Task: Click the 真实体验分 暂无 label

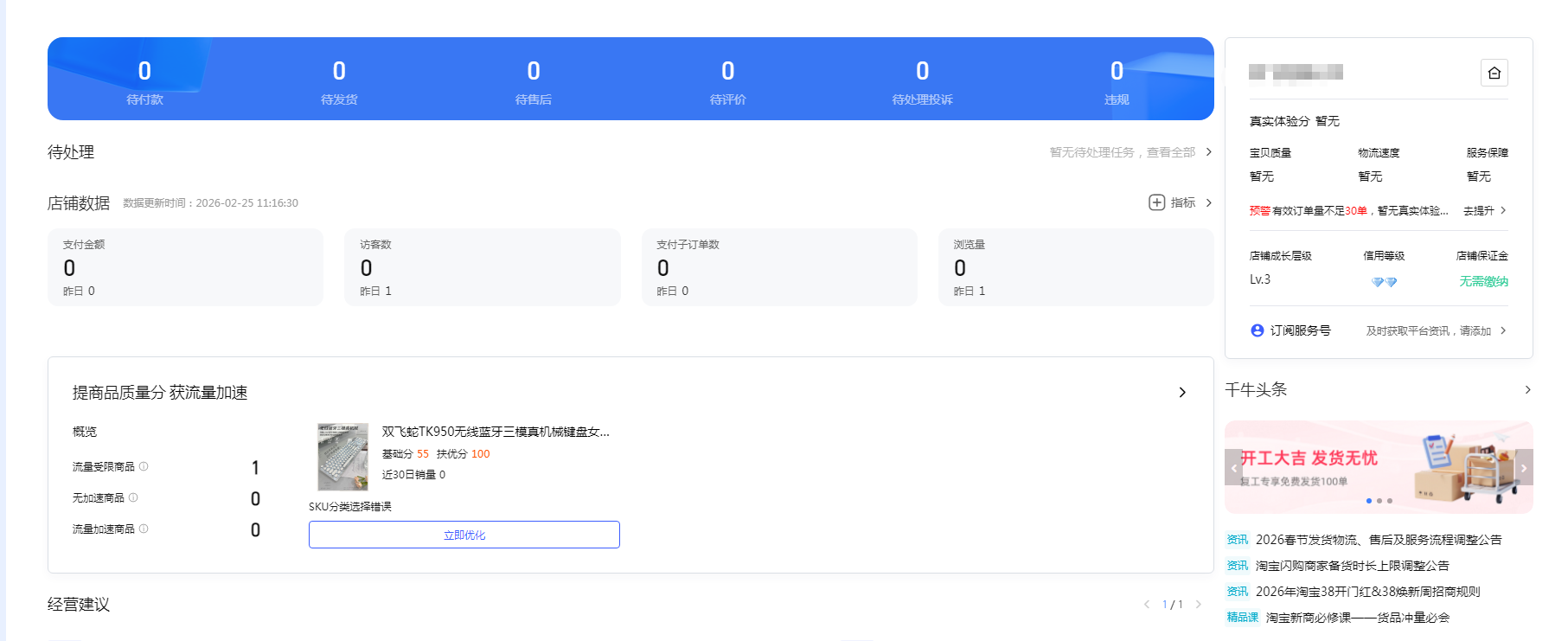Action: click(x=1294, y=121)
